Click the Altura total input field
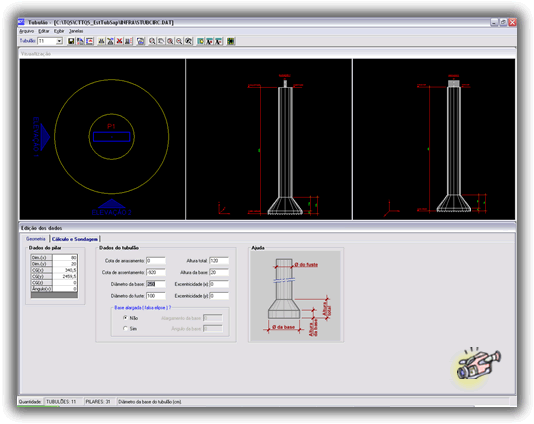534x424 pixels. point(219,261)
